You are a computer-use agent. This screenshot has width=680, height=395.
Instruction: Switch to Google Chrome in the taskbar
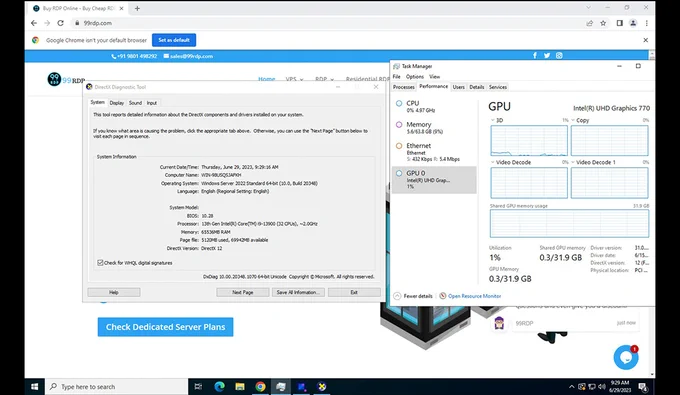[x=260, y=386]
